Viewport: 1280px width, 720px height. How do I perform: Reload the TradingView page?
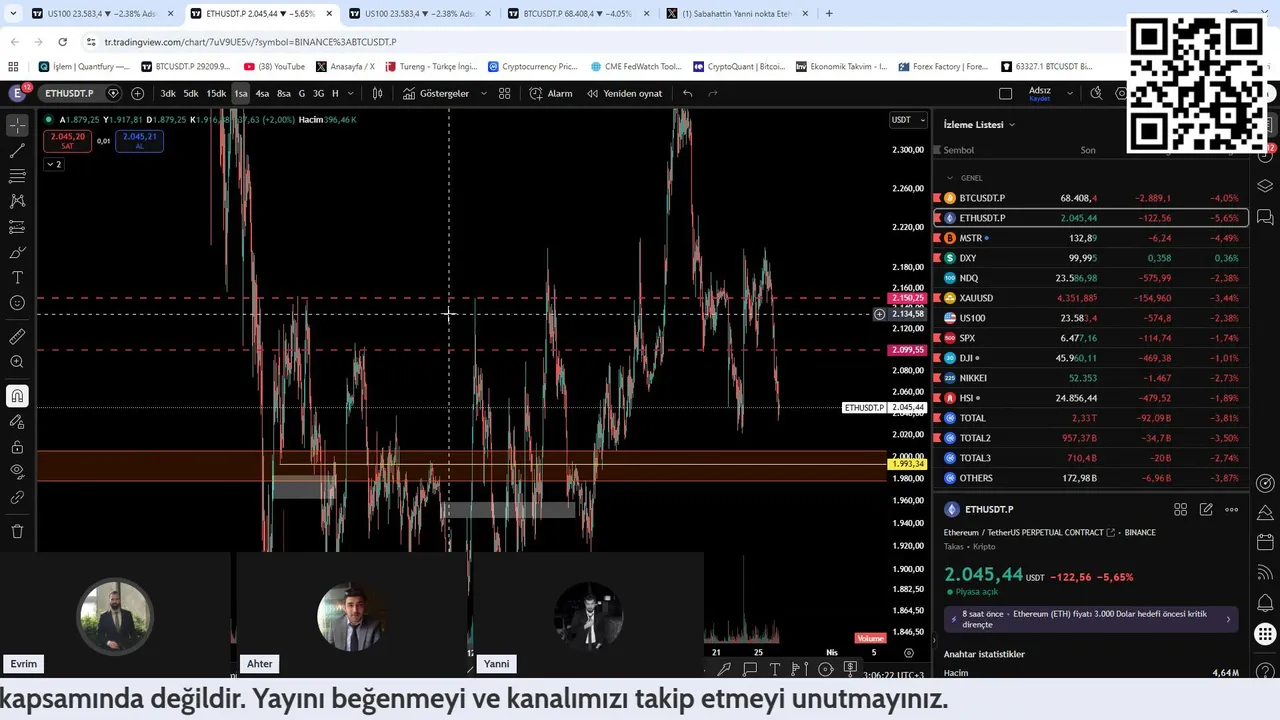pos(63,42)
